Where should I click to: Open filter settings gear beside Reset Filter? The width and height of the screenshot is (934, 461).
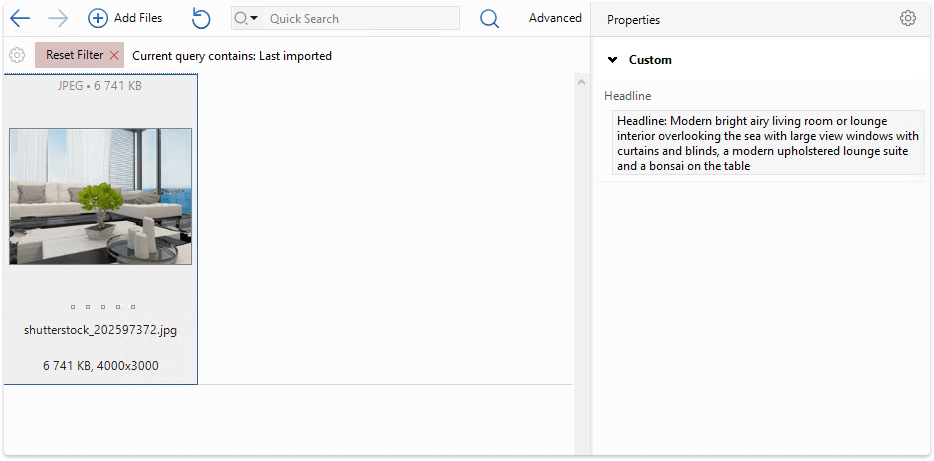tap(17, 55)
